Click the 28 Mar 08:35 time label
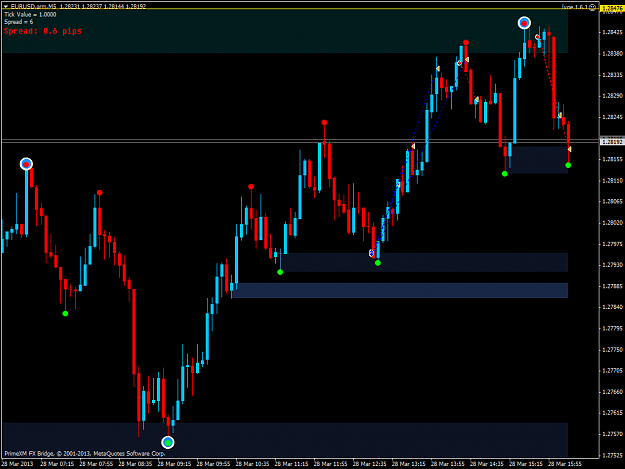Viewport: 625px width, 469px height. click(x=136, y=464)
